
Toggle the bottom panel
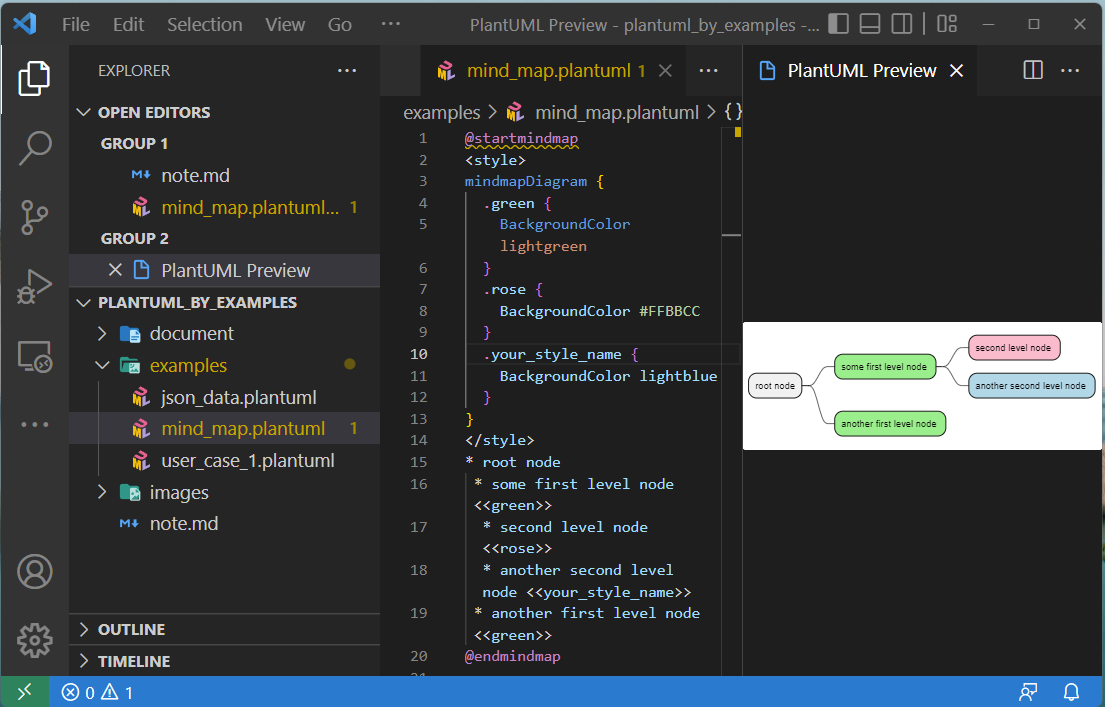pyautogui.click(x=870, y=24)
